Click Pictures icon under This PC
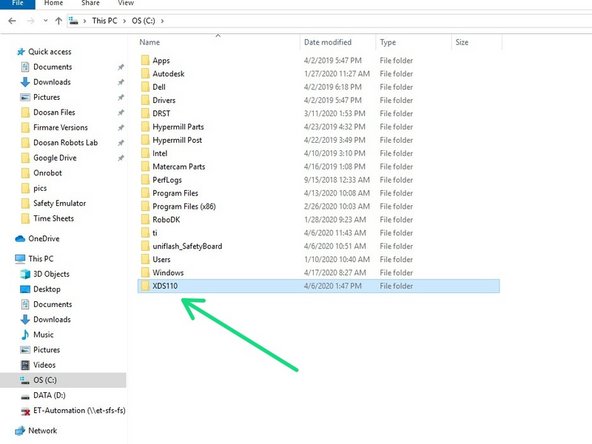Image resolution: width=592 pixels, height=444 pixels. [25, 350]
